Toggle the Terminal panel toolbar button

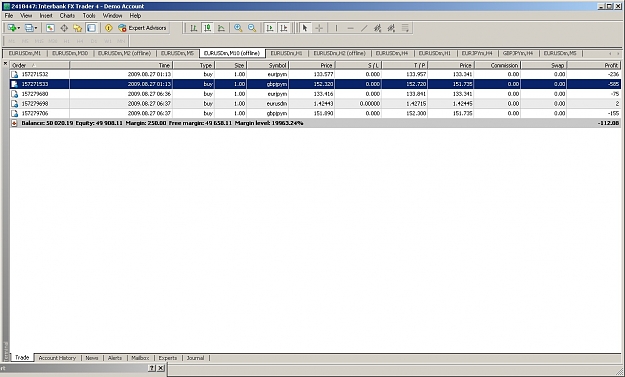pos(91,28)
